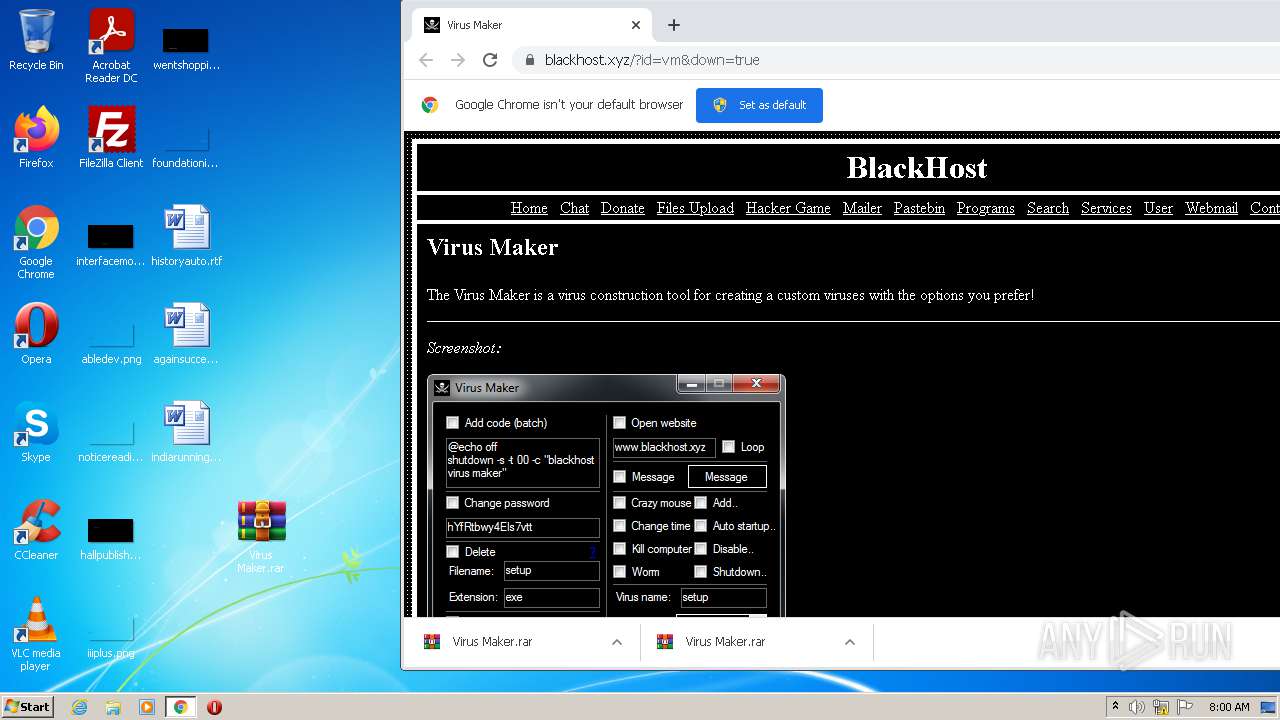This screenshot has height=720, width=1280.
Task: Open the Hacker Game link
Action: click(788, 208)
